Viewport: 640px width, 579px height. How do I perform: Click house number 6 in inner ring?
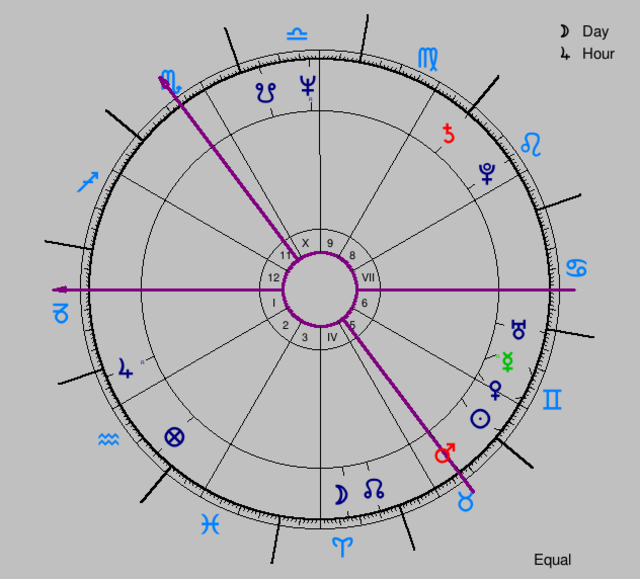tap(364, 303)
